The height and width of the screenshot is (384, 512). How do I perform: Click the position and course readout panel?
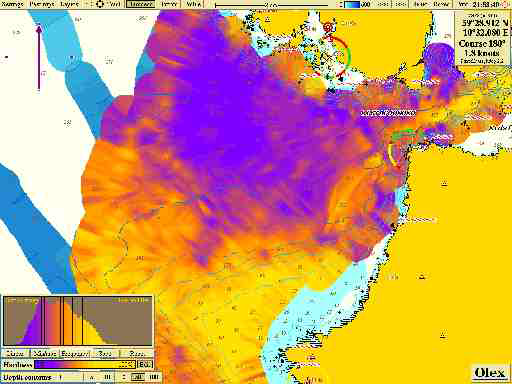pos(483,37)
